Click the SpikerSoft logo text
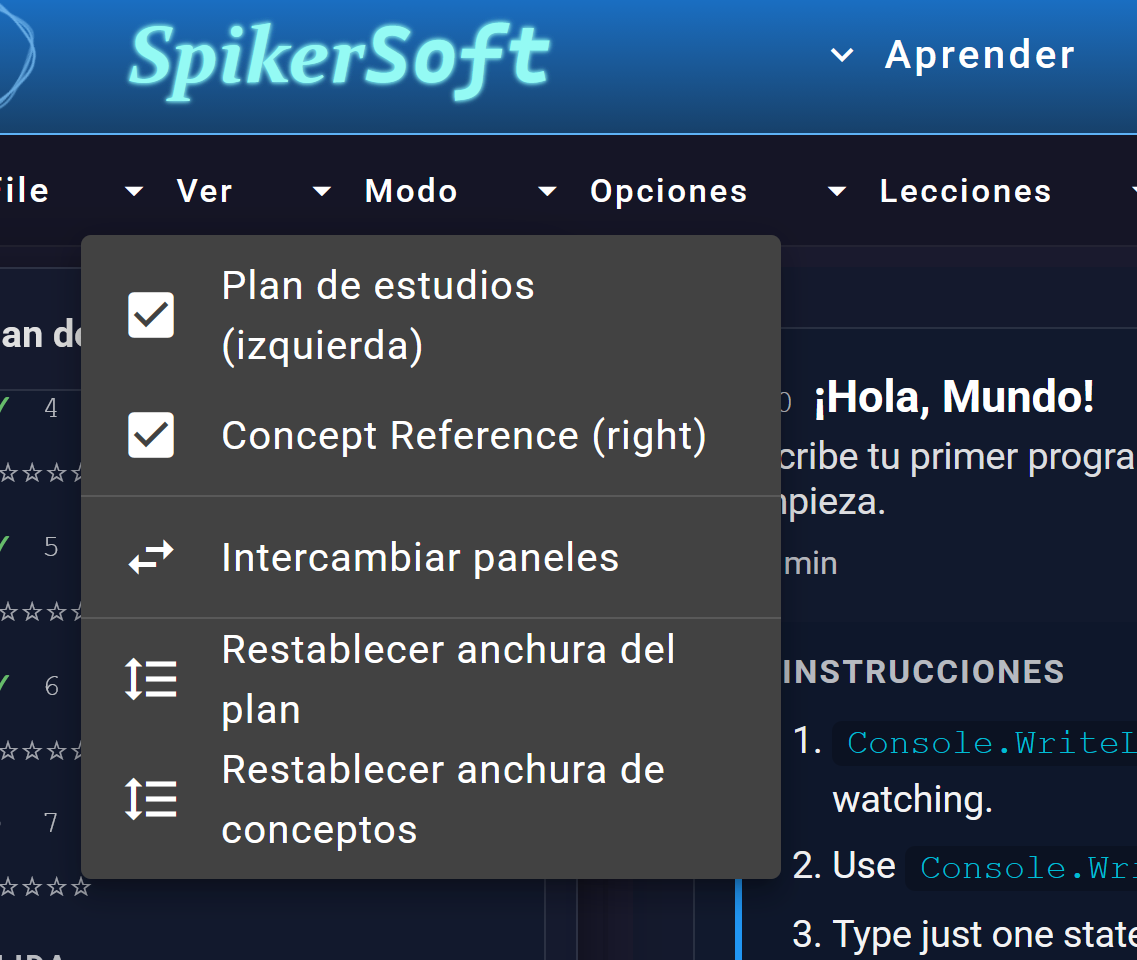1137x960 pixels. [x=339, y=59]
